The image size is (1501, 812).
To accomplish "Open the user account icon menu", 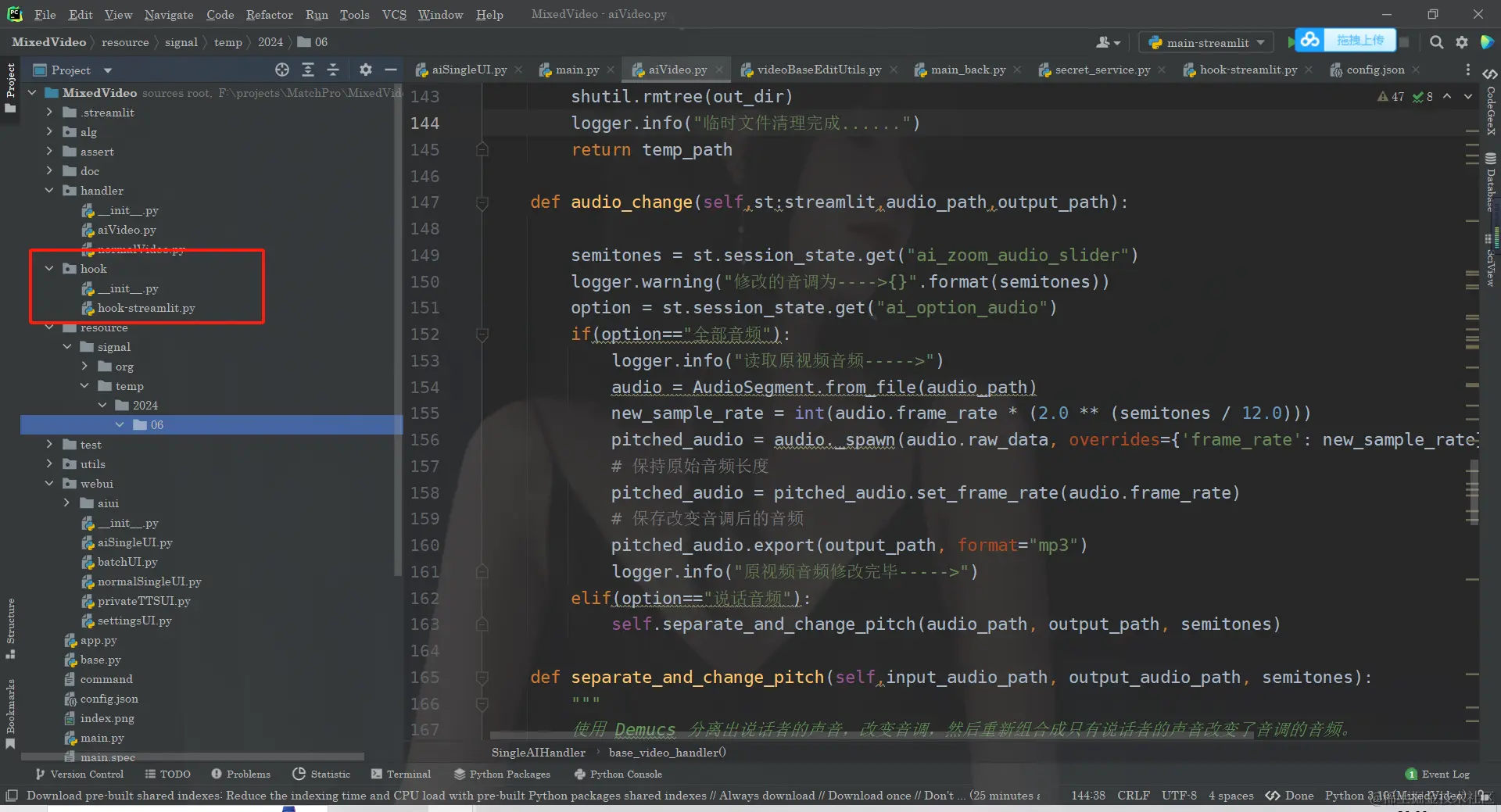I will point(1108,42).
